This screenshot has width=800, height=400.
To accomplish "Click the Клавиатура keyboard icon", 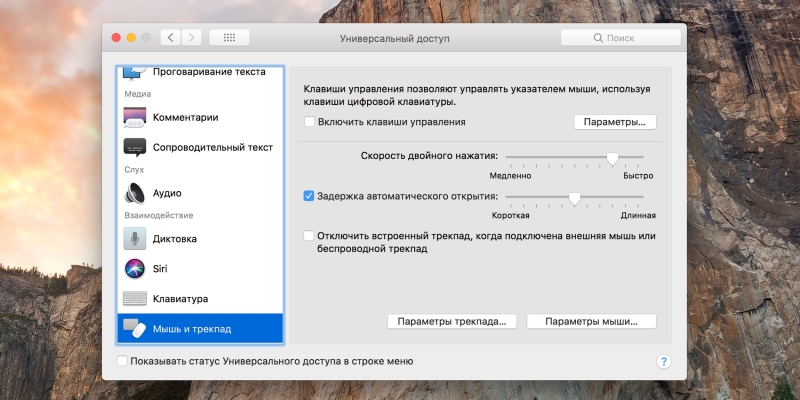I will (x=135, y=299).
